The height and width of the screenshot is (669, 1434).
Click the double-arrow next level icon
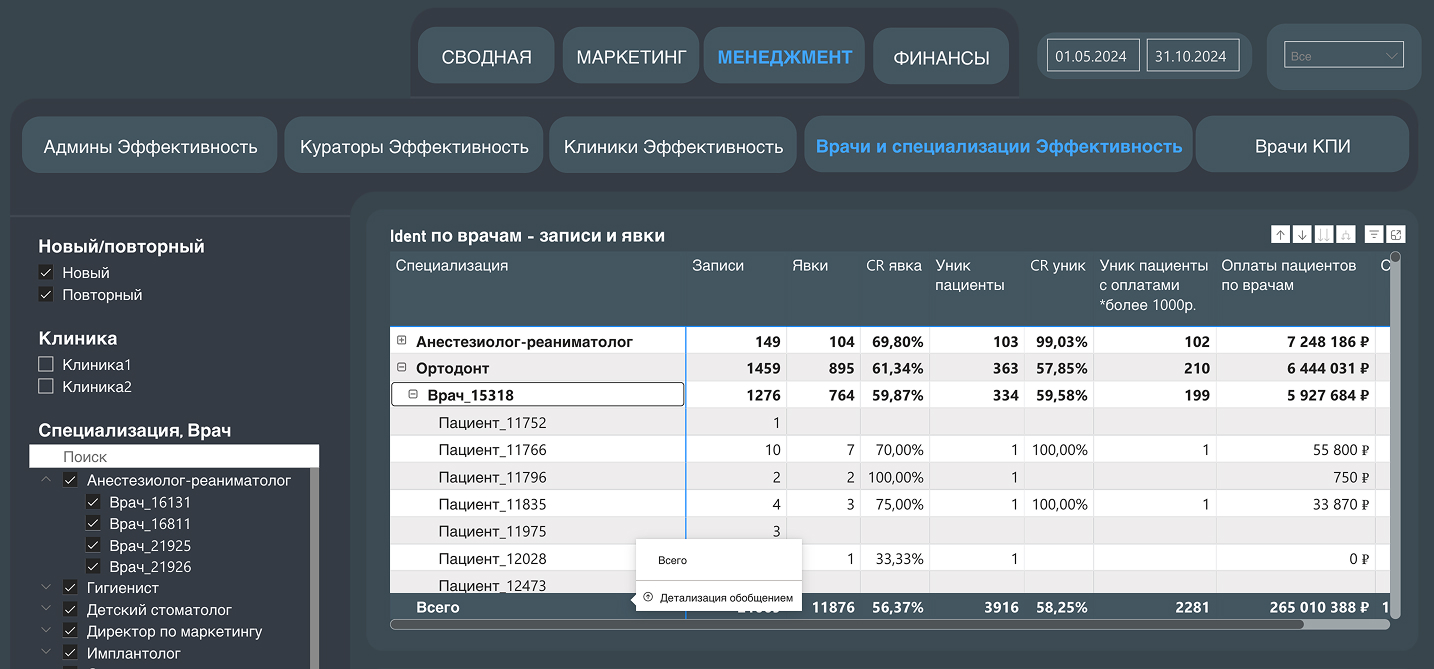pyautogui.click(x=1324, y=234)
